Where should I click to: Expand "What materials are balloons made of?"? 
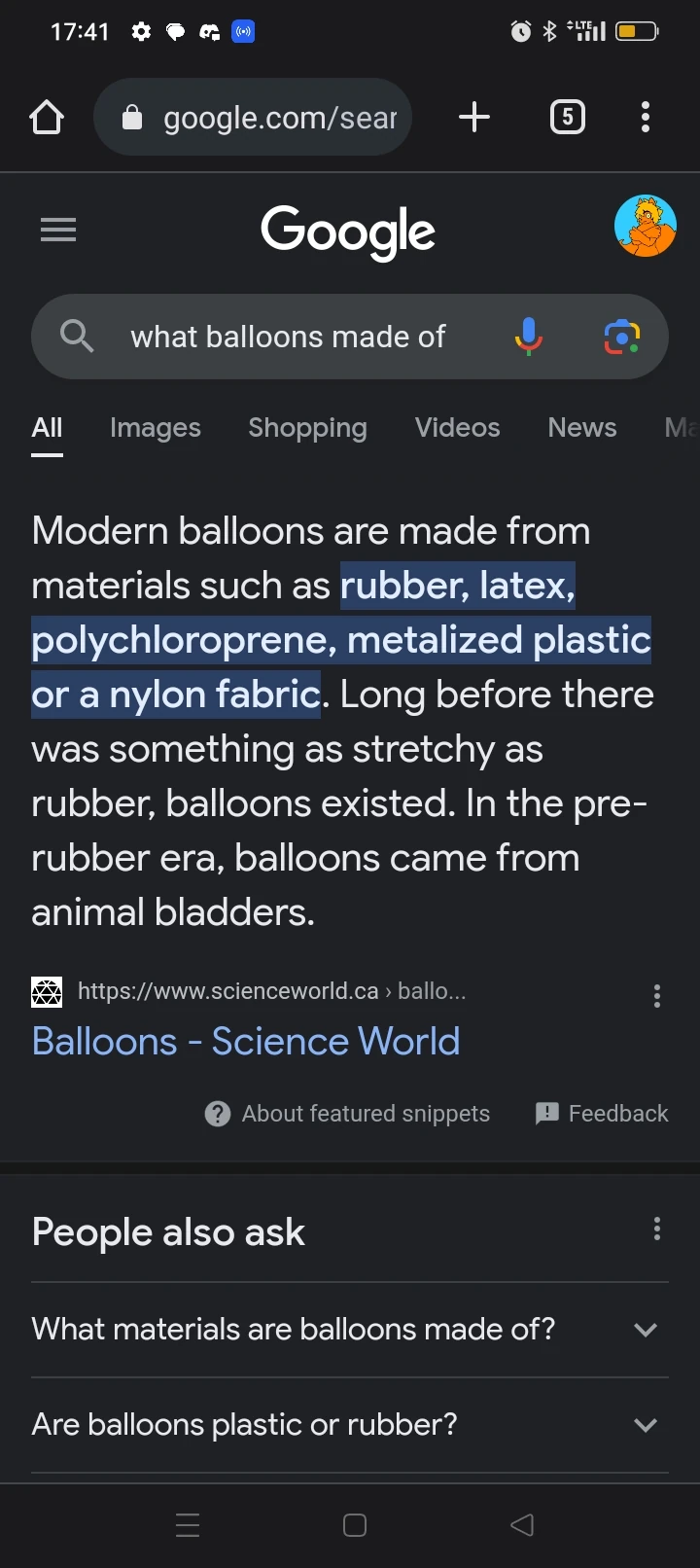pyautogui.click(x=646, y=1330)
